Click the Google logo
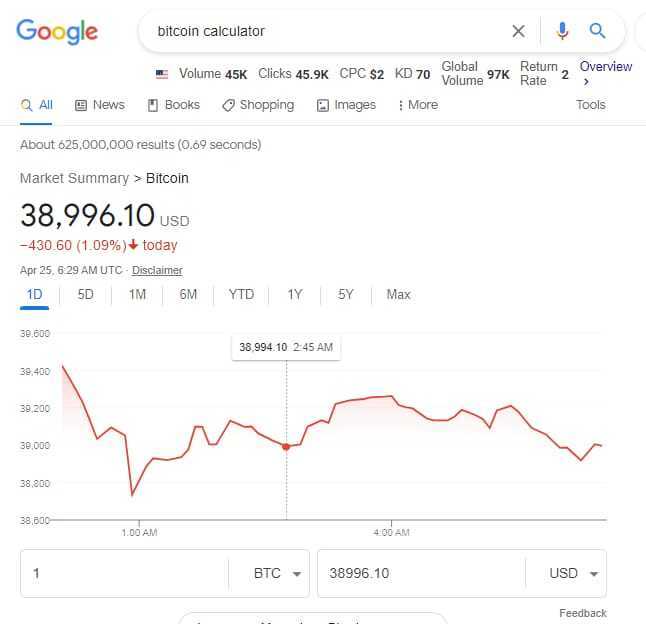646x624 pixels. tap(57, 32)
